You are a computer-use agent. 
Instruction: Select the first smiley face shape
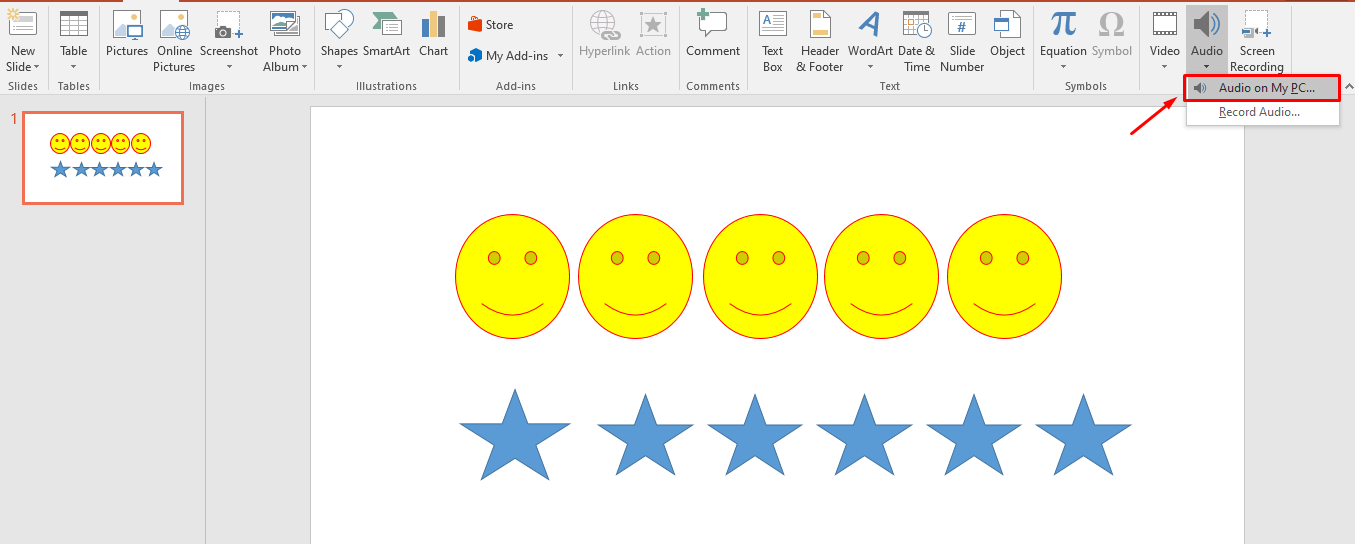[512, 276]
